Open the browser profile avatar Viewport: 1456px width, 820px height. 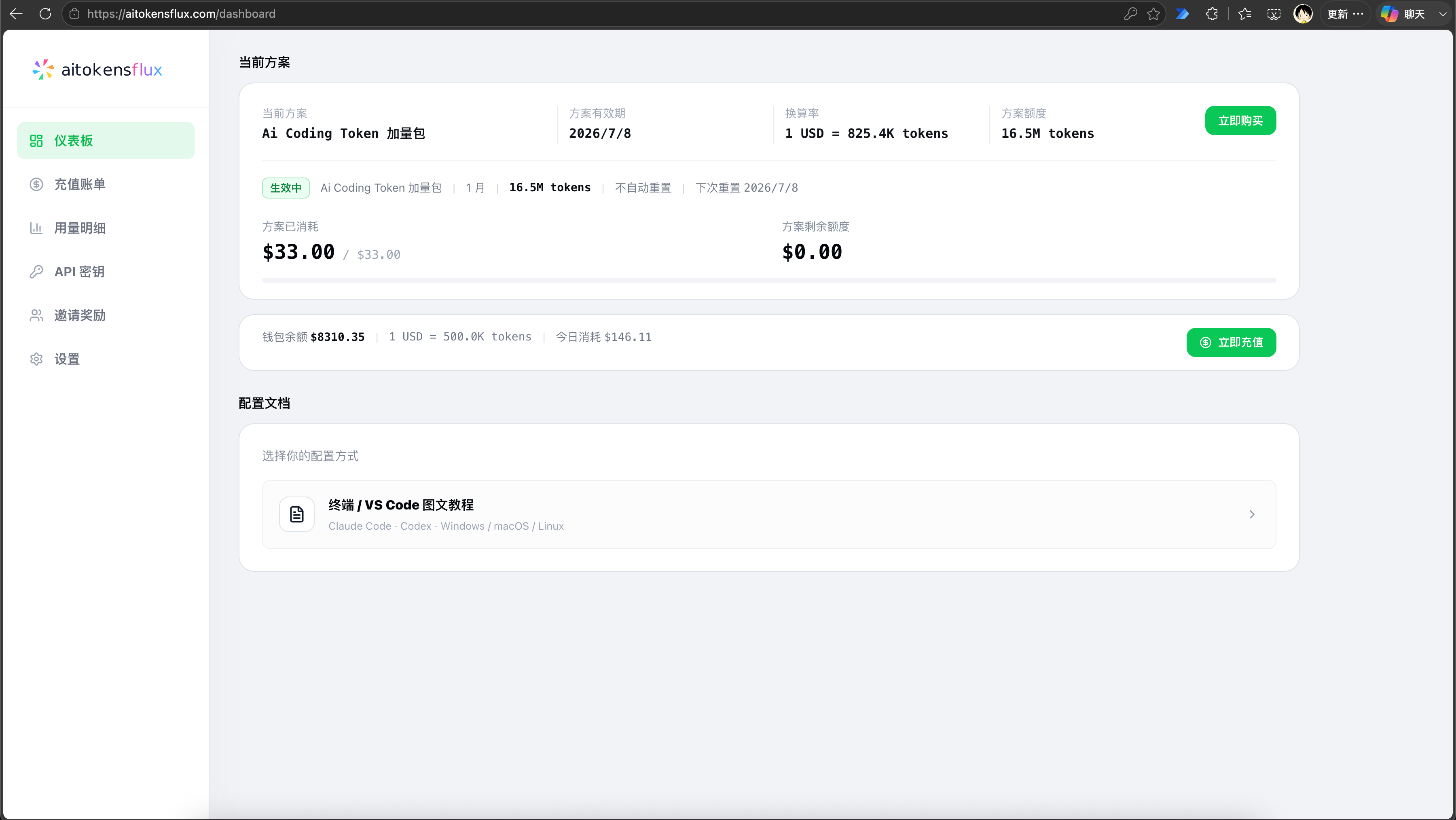[1303, 14]
